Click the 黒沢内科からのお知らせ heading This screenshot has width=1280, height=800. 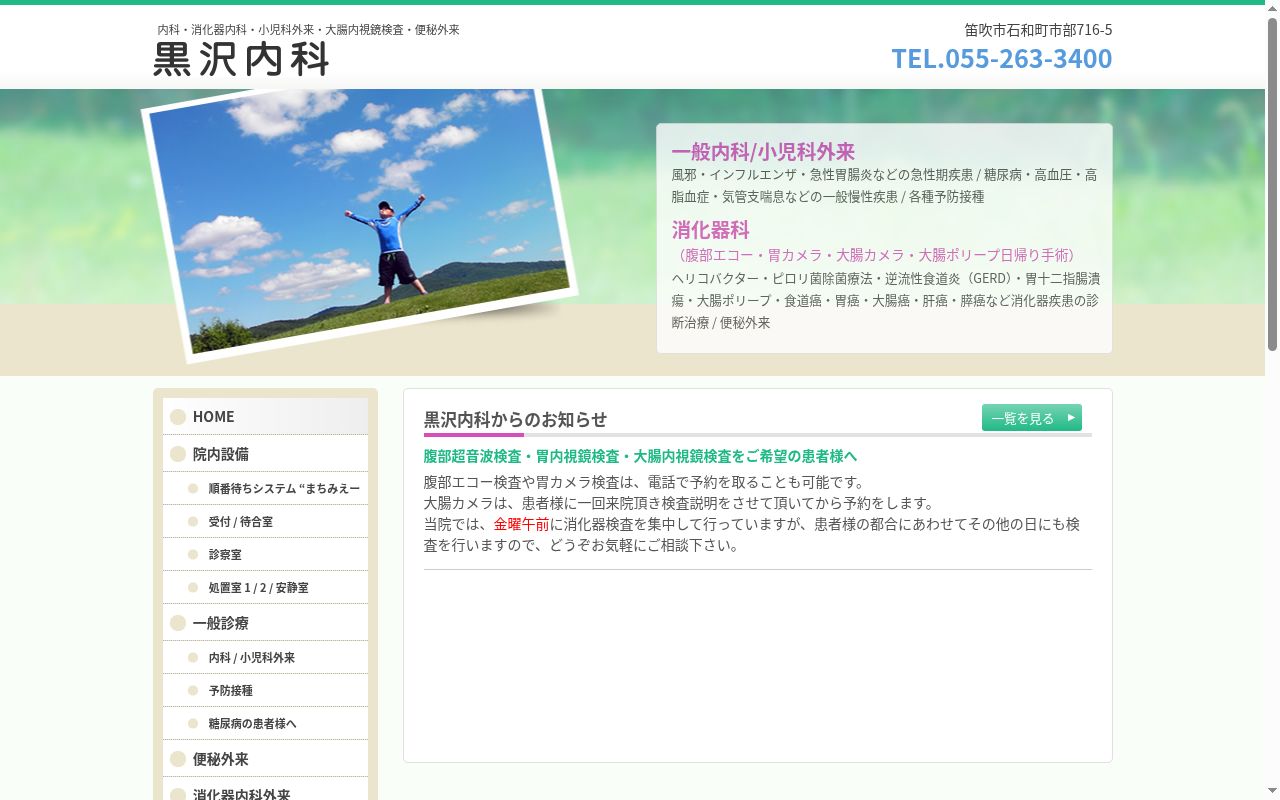tap(515, 419)
